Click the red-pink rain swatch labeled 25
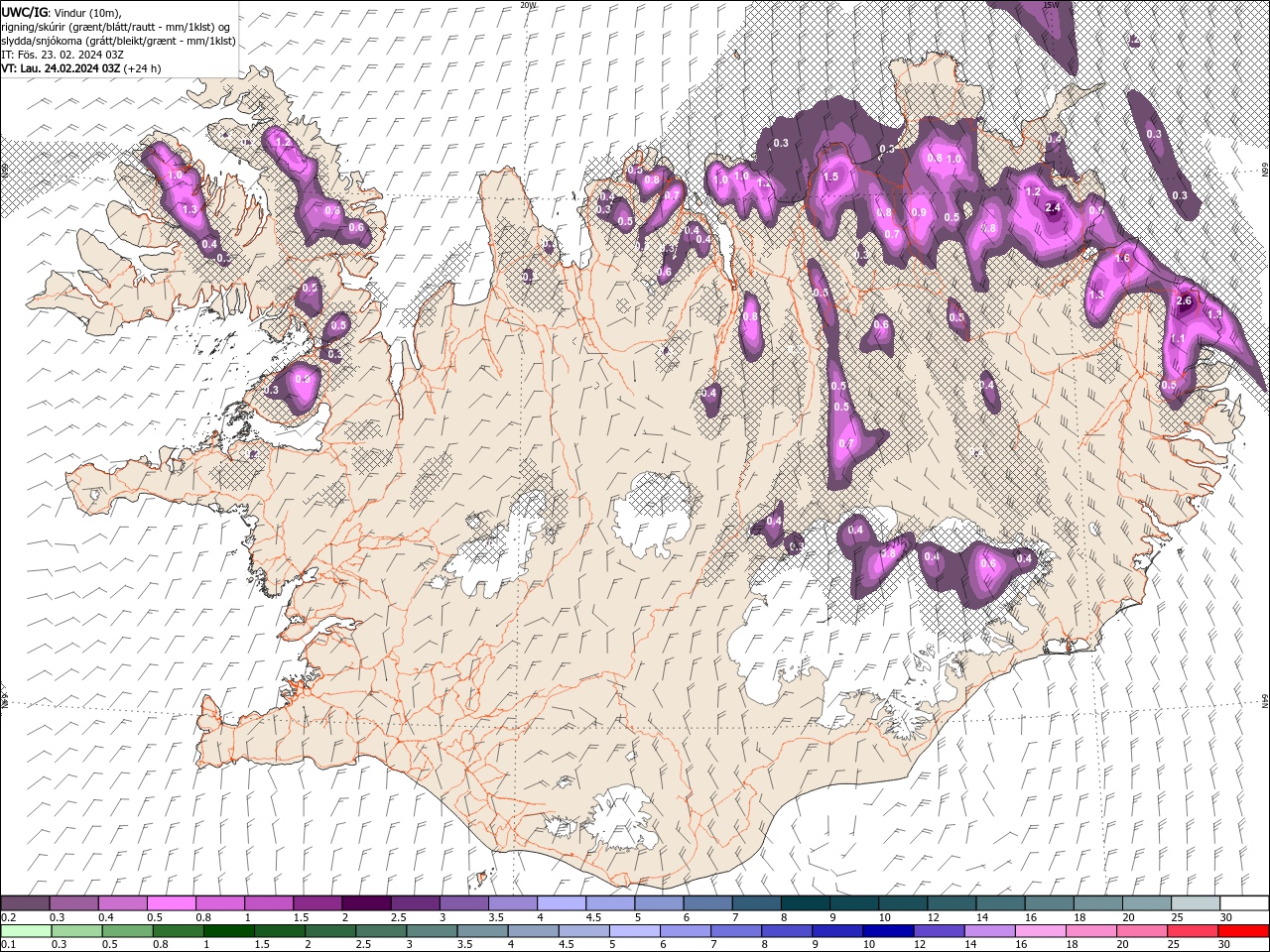This screenshot has width=1270, height=952. (x=1193, y=931)
